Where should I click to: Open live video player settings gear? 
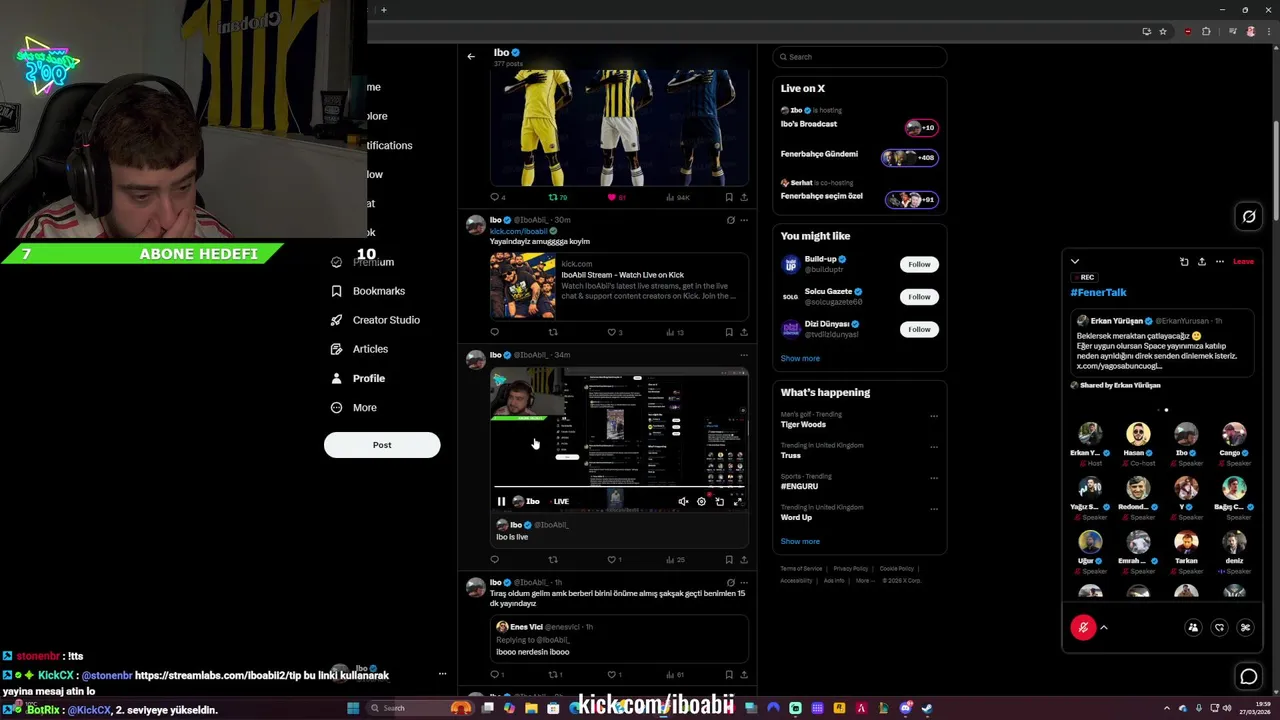[701, 501]
